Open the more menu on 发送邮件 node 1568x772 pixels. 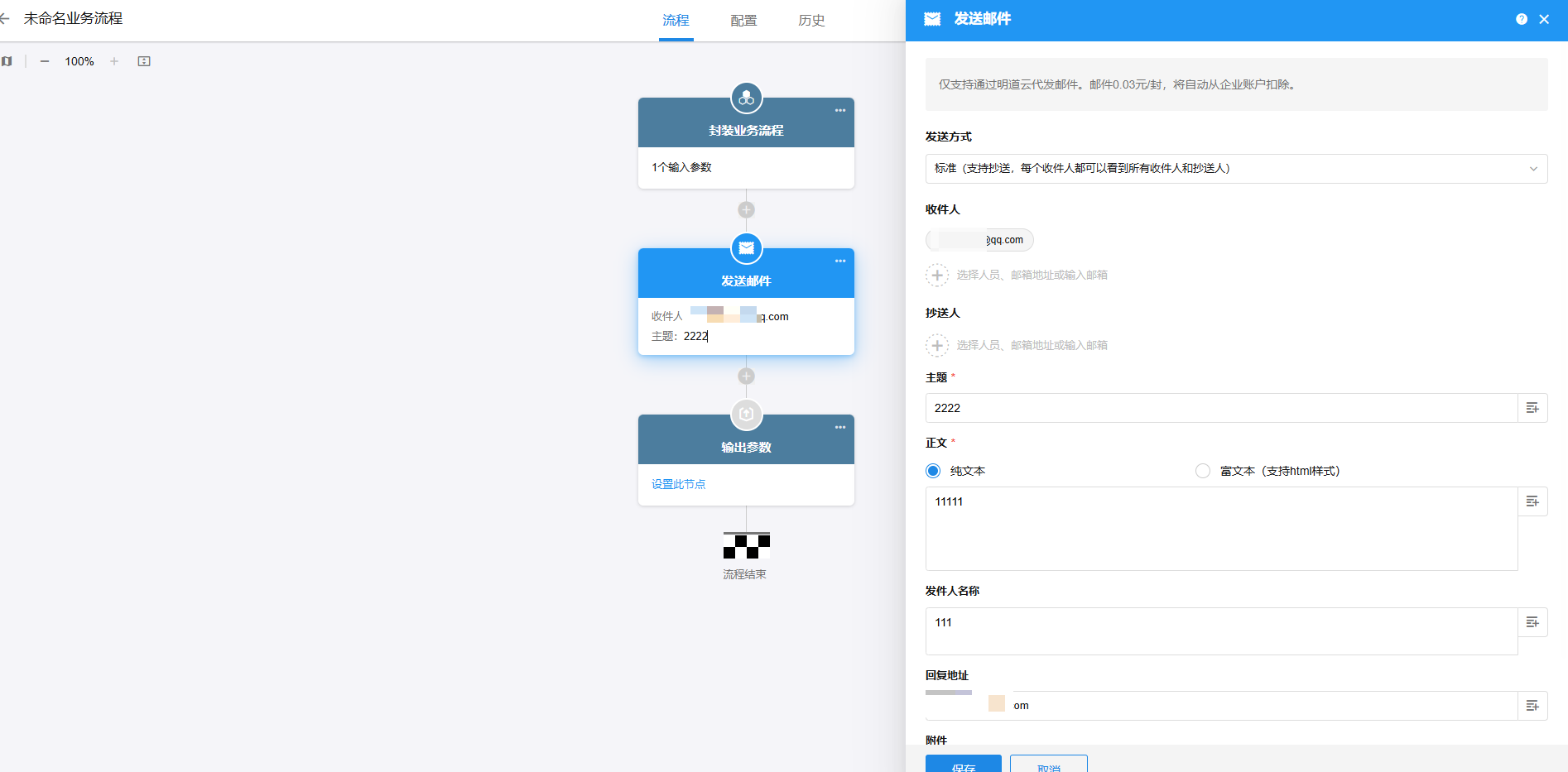click(840, 261)
